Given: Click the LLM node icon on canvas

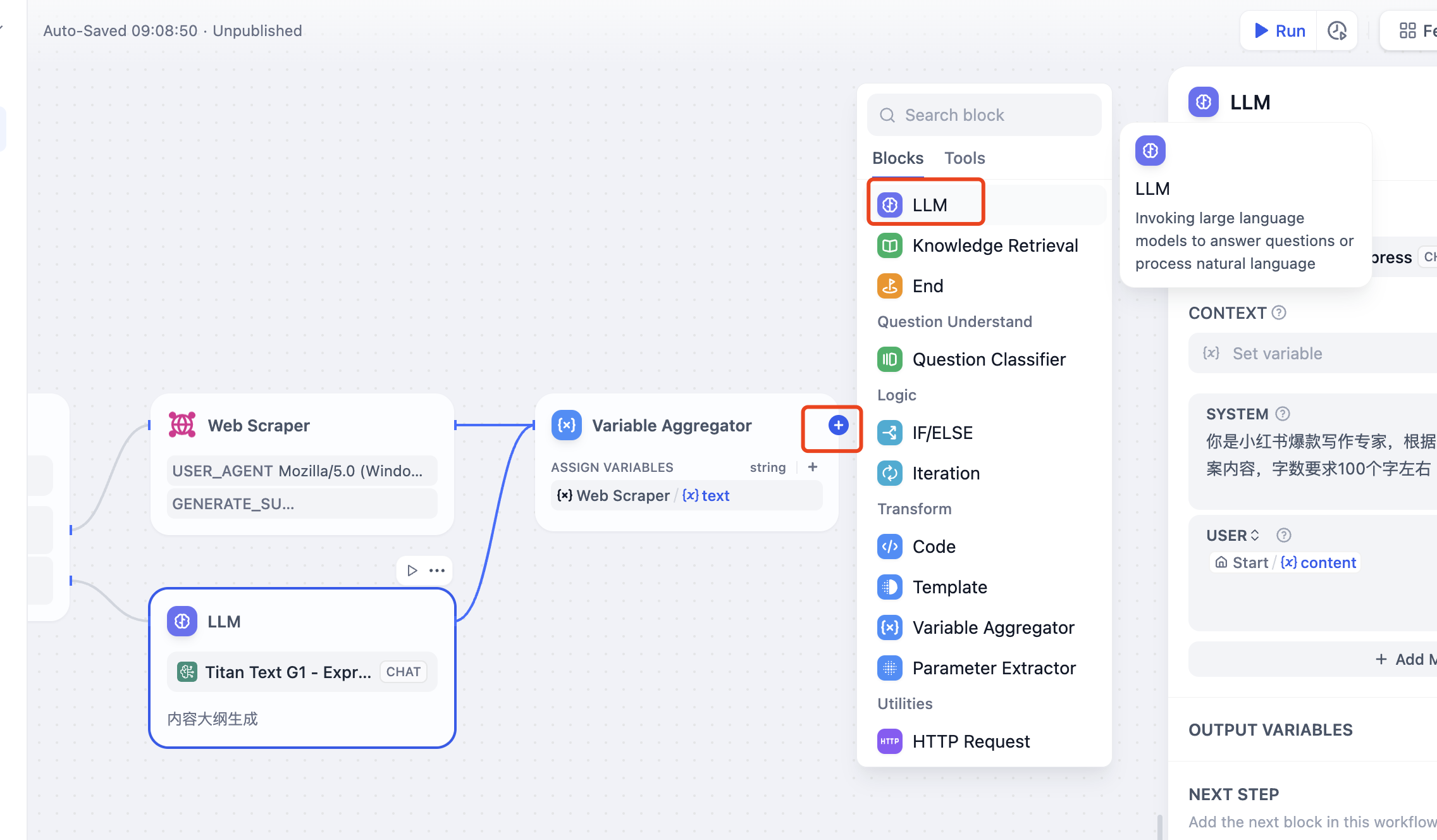Looking at the screenshot, I should tap(182, 621).
